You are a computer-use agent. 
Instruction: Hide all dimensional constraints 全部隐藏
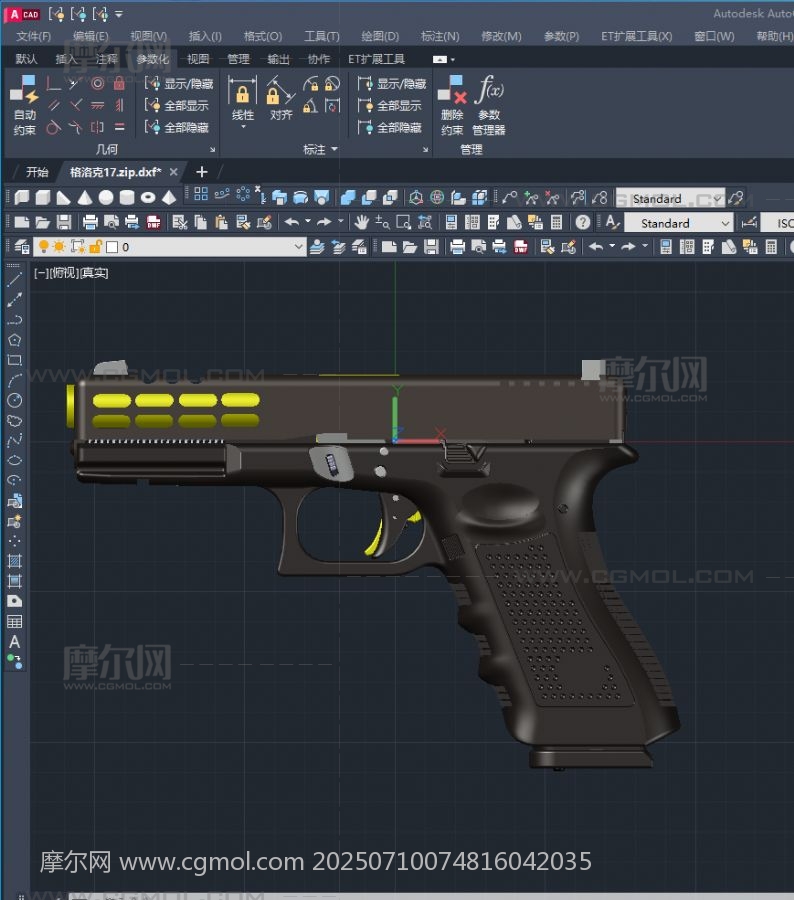click(389, 127)
